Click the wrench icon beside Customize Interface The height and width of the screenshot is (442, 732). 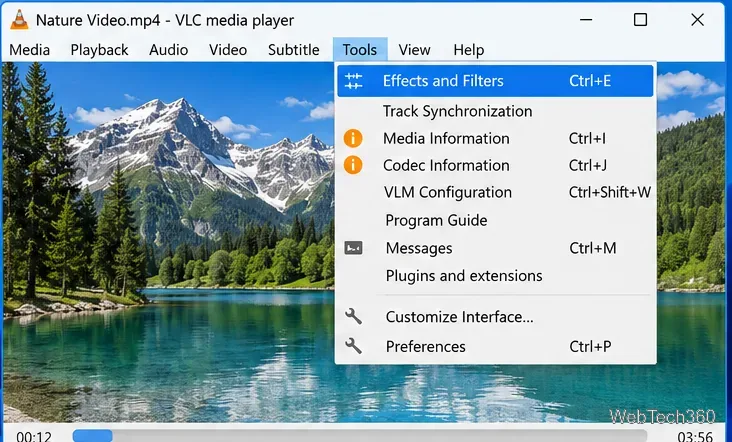[353, 316]
